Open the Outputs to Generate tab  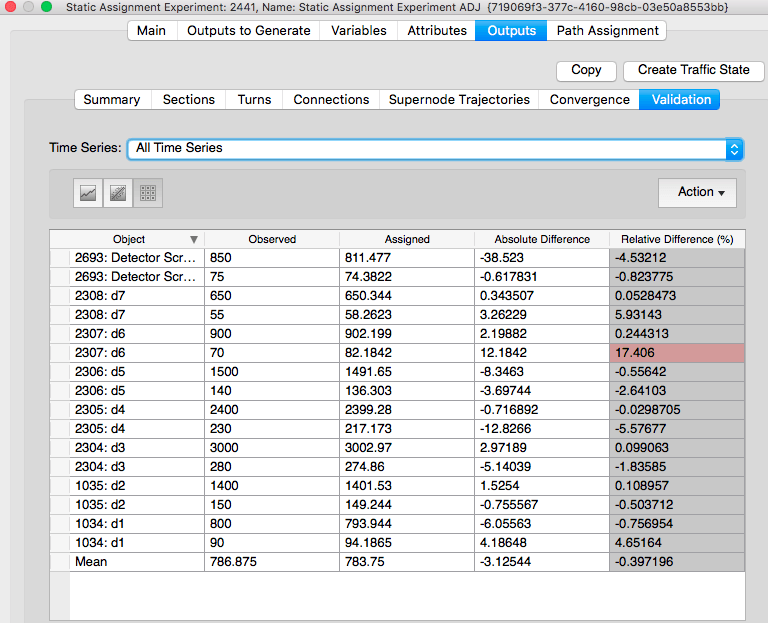pyautogui.click(x=248, y=30)
